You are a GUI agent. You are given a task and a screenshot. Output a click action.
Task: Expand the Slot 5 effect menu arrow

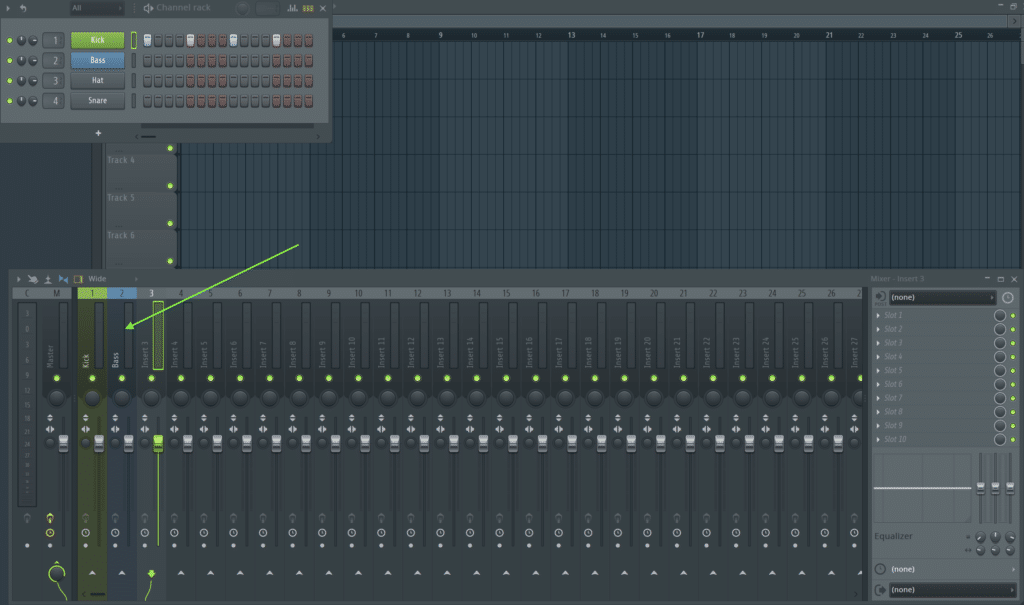click(878, 370)
